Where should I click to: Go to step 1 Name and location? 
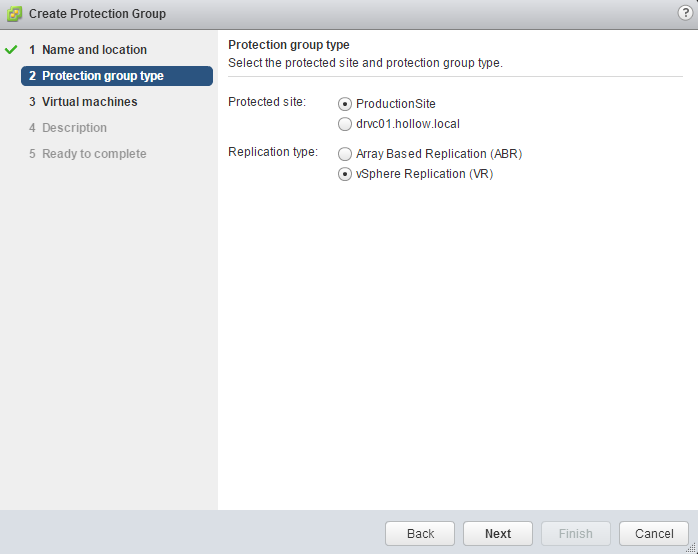[94, 50]
